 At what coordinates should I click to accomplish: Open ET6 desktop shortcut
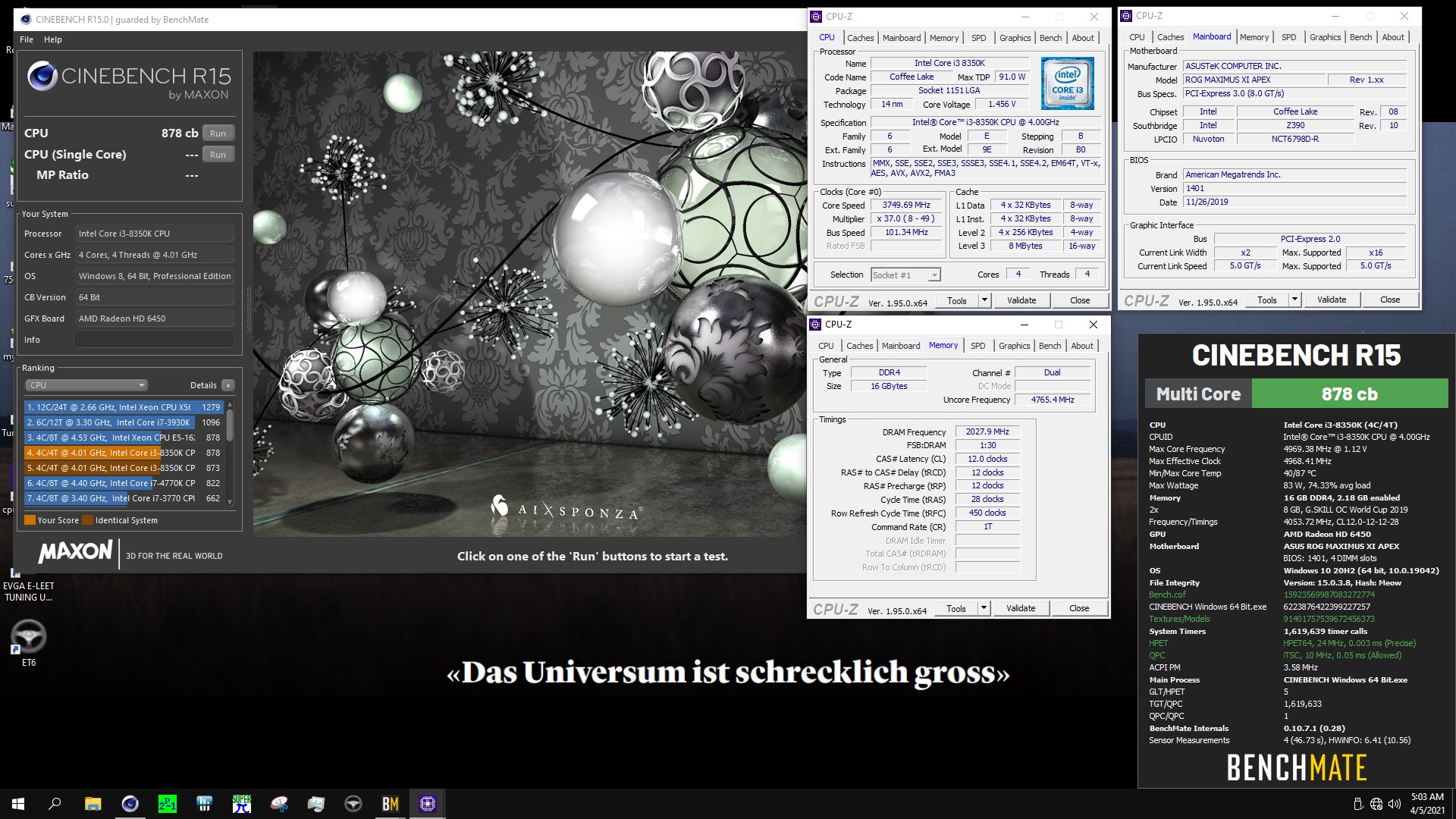(x=28, y=643)
